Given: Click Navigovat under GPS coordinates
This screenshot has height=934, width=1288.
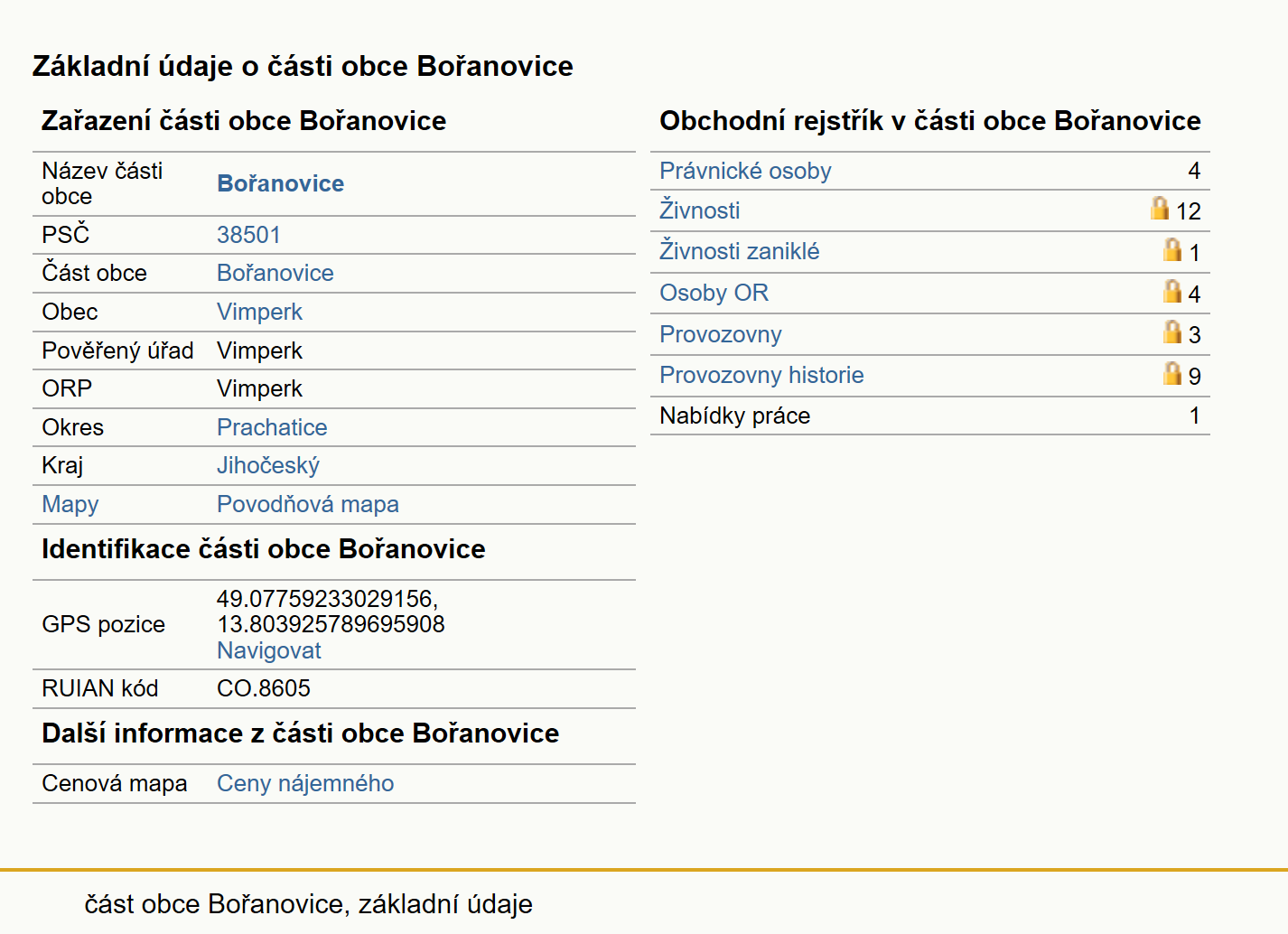Looking at the screenshot, I should pyautogui.click(x=269, y=650).
